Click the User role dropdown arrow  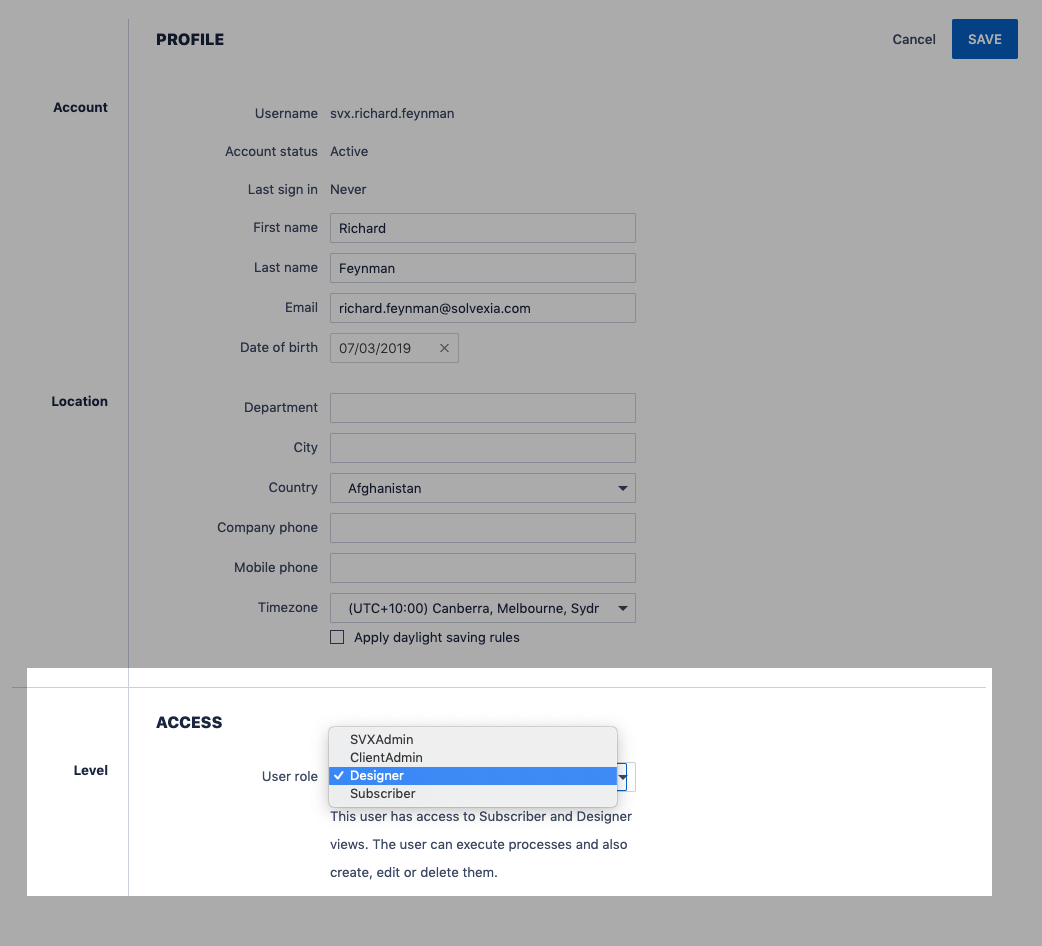click(624, 777)
